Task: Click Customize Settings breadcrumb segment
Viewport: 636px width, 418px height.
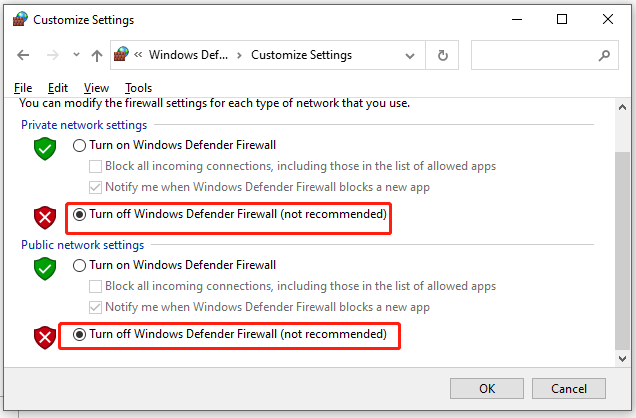Action: [x=301, y=55]
